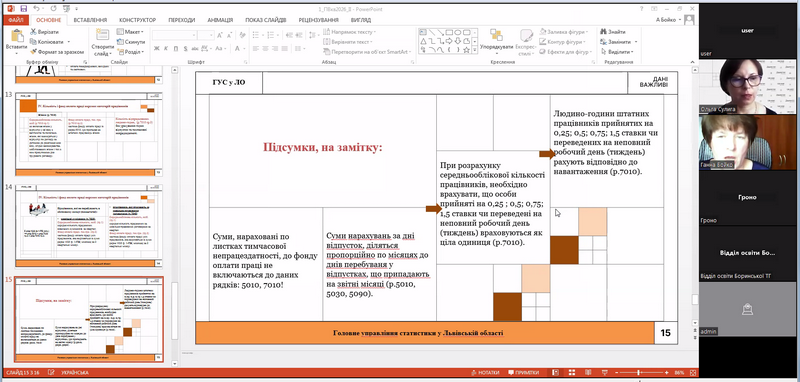Activate Format Painter (Формат за зразком)
This screenshot has width=800, height=382.
point(57,52)
